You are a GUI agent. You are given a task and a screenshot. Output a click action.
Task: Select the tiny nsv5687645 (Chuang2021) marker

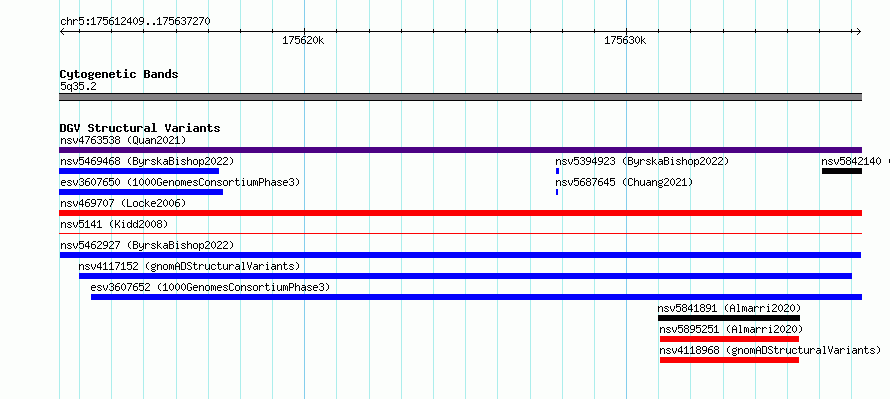[557, 192]
